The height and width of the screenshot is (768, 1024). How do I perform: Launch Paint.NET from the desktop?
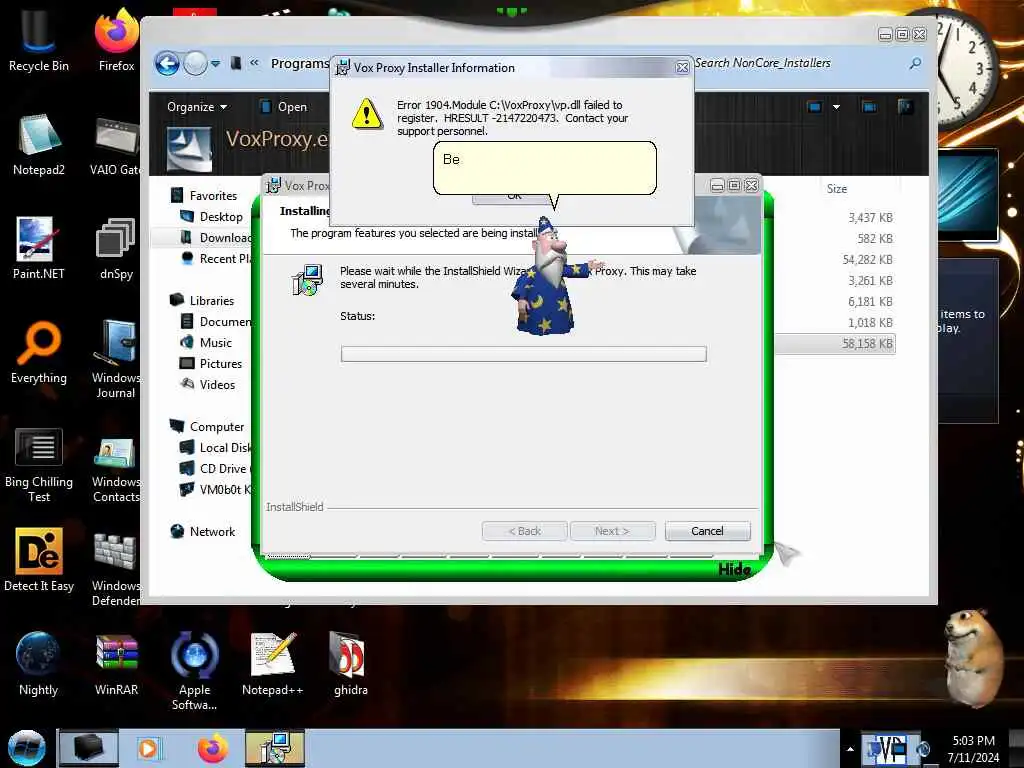tap(38, 248)
